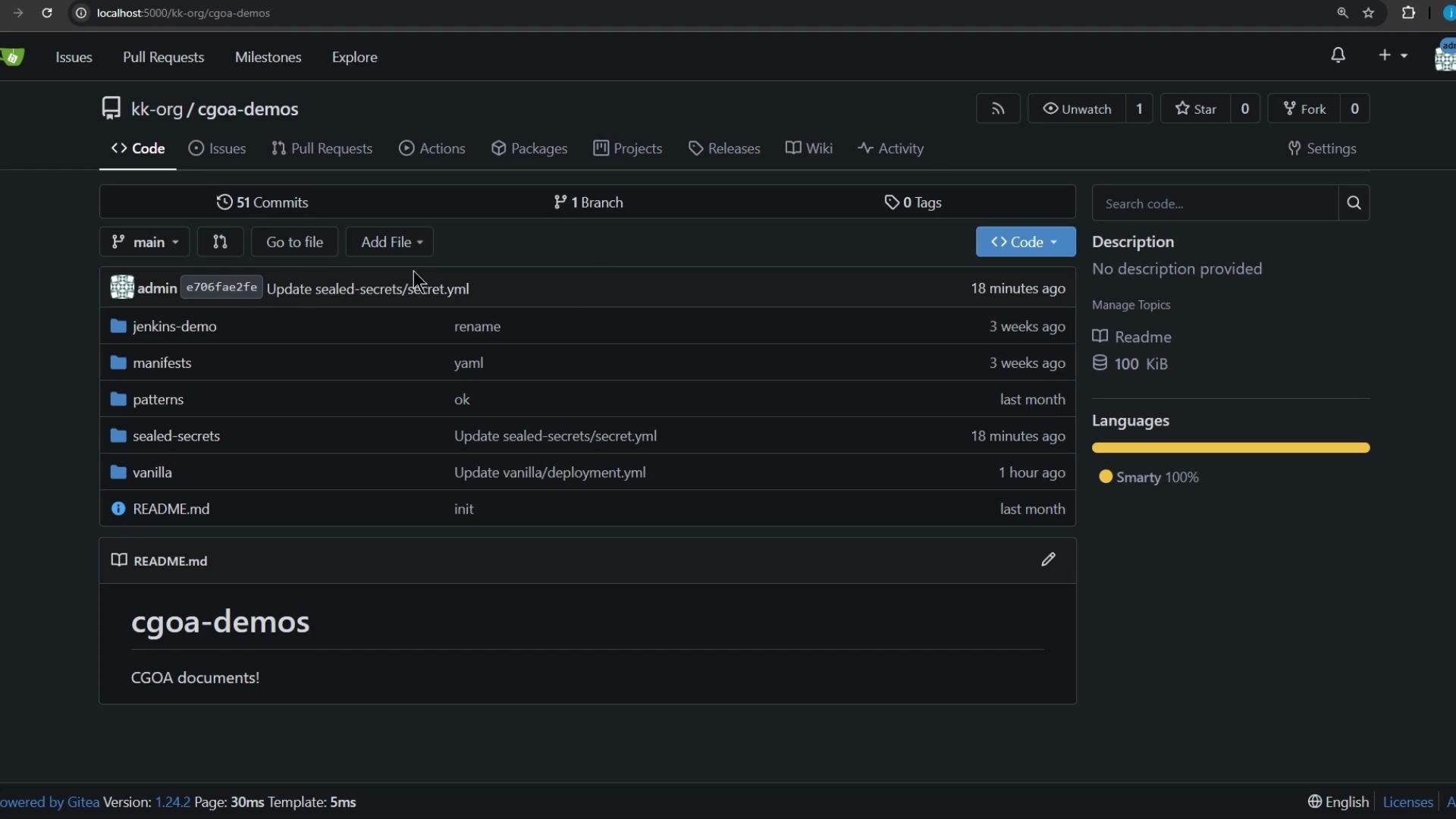Click the compare branches icon button

tap(220, 242)
